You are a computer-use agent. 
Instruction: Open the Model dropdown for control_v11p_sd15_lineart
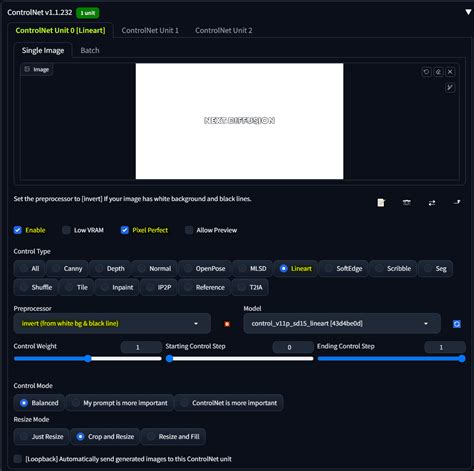click(342, 324)
